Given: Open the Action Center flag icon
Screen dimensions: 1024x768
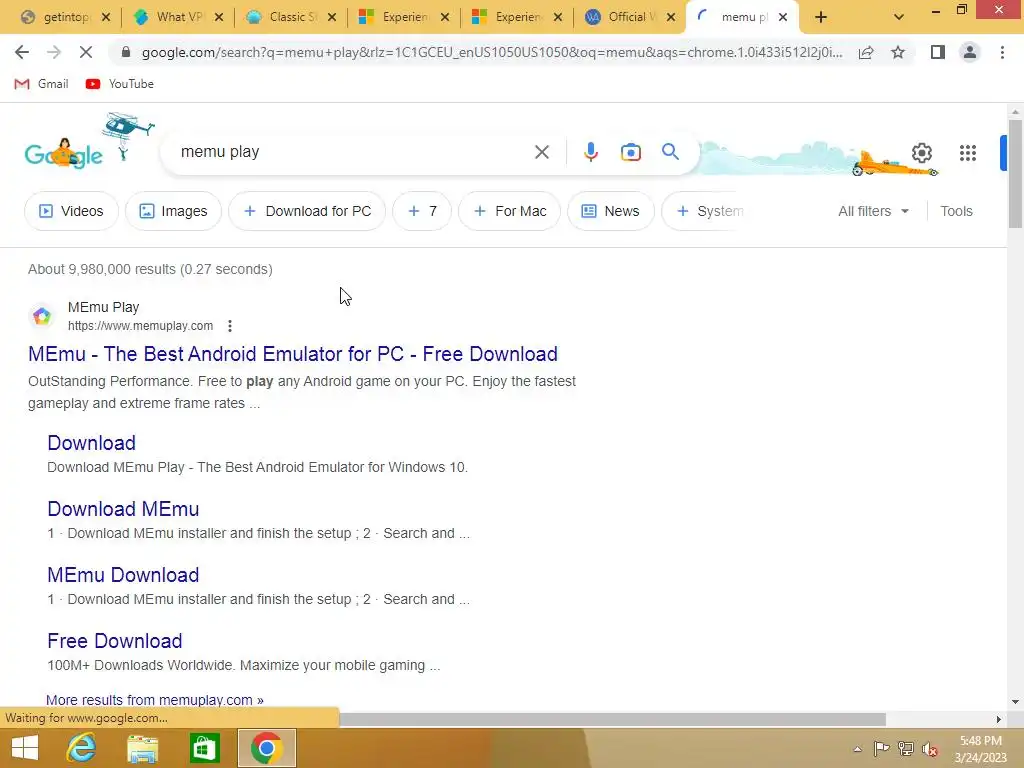Looking at the screenshot, I should [881, 748].
